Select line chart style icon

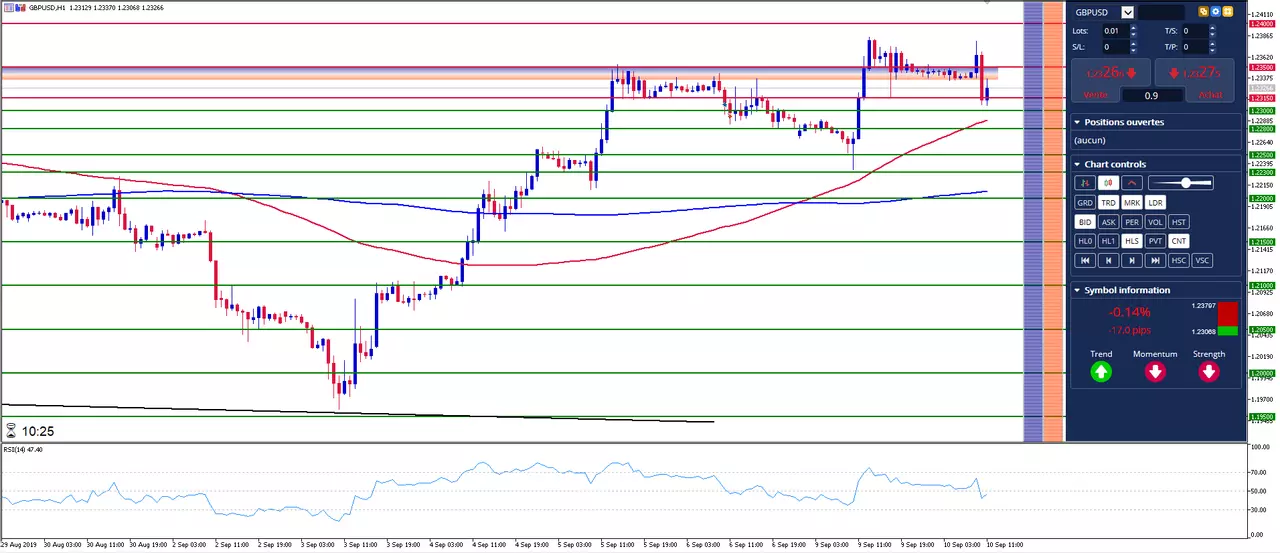[x=1132, y=183]
